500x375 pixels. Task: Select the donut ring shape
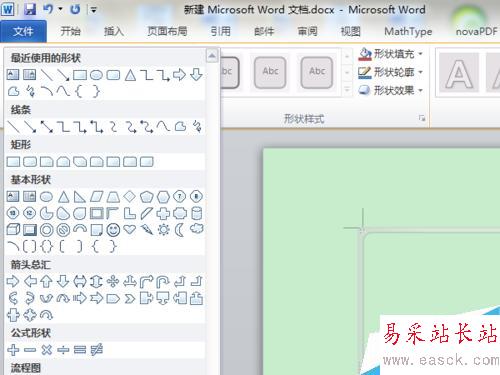pos(46,230)
